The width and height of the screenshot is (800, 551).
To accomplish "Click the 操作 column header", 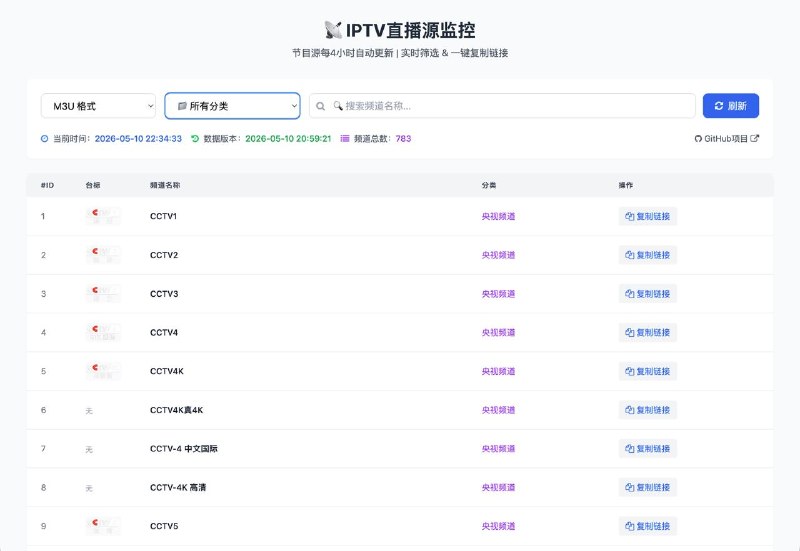I will [626, 185].
